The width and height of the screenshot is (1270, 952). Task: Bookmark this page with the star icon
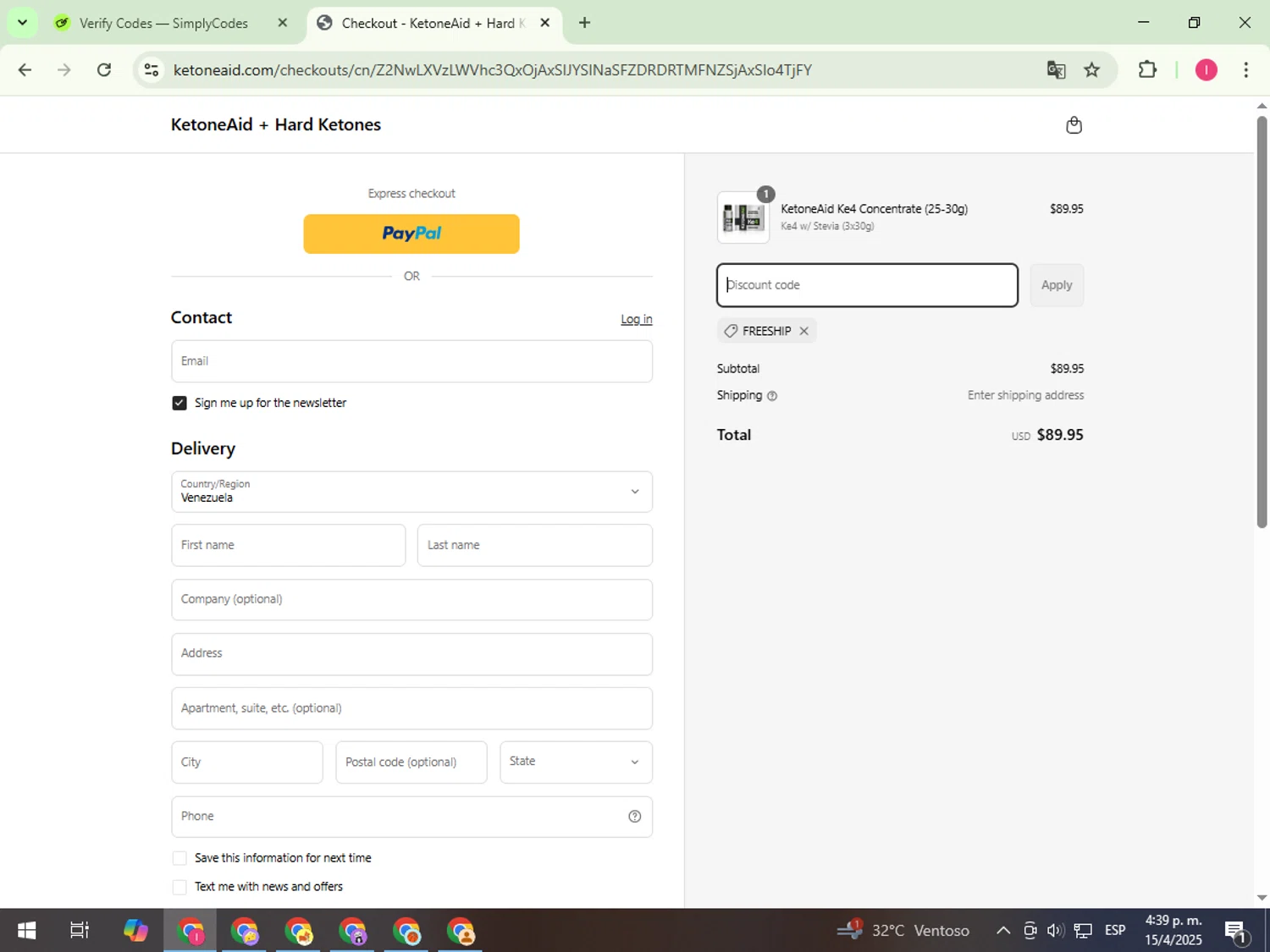[1092, 70]
